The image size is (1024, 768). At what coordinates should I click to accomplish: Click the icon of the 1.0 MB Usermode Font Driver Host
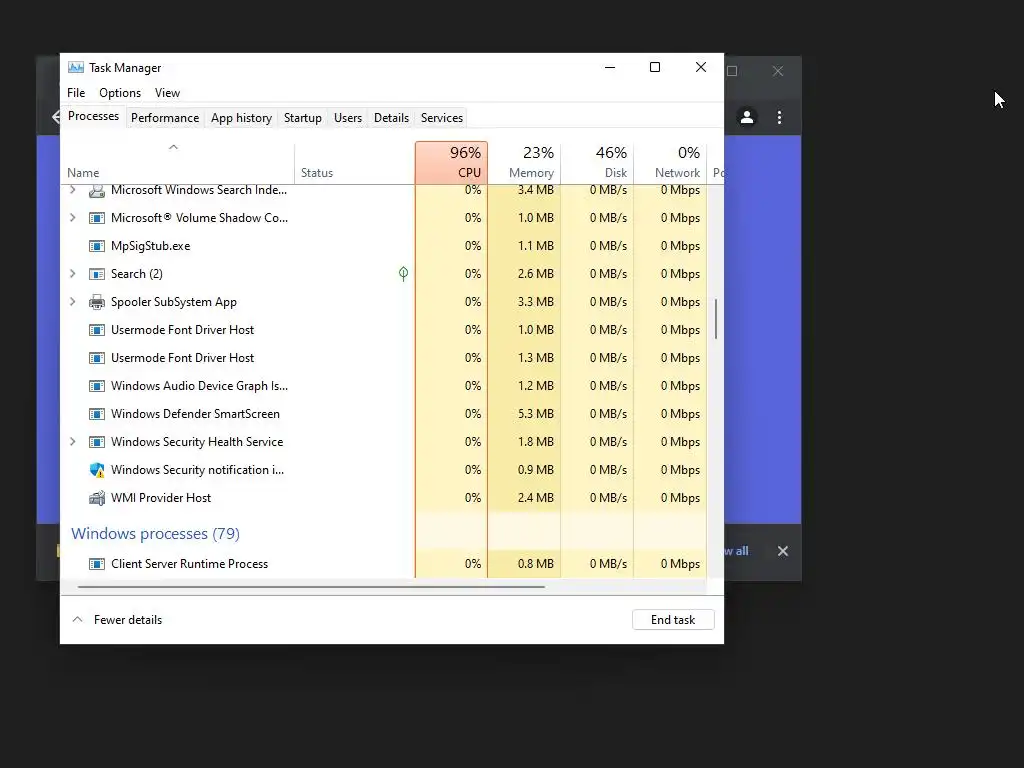pos(97,330)
